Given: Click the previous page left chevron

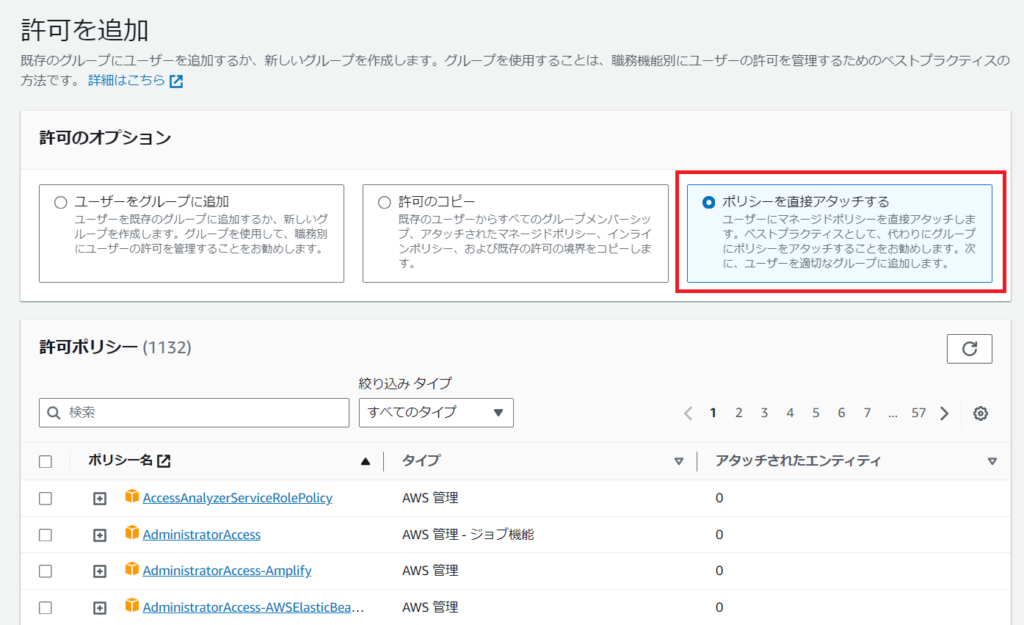Looking at the screenshot, I should [x=688, y=413].
